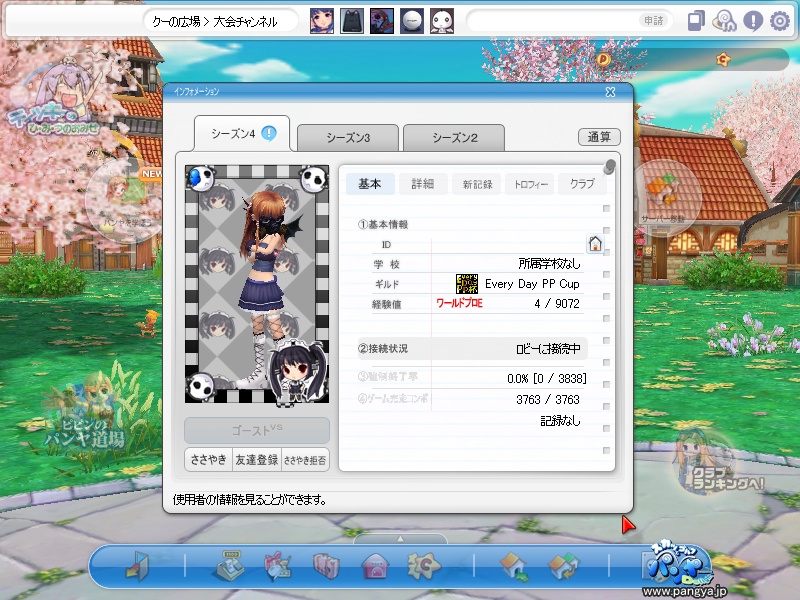Screen dimensions: 800x600
Task: Close the インフォメーション dialog
Action: coord(610,92)
